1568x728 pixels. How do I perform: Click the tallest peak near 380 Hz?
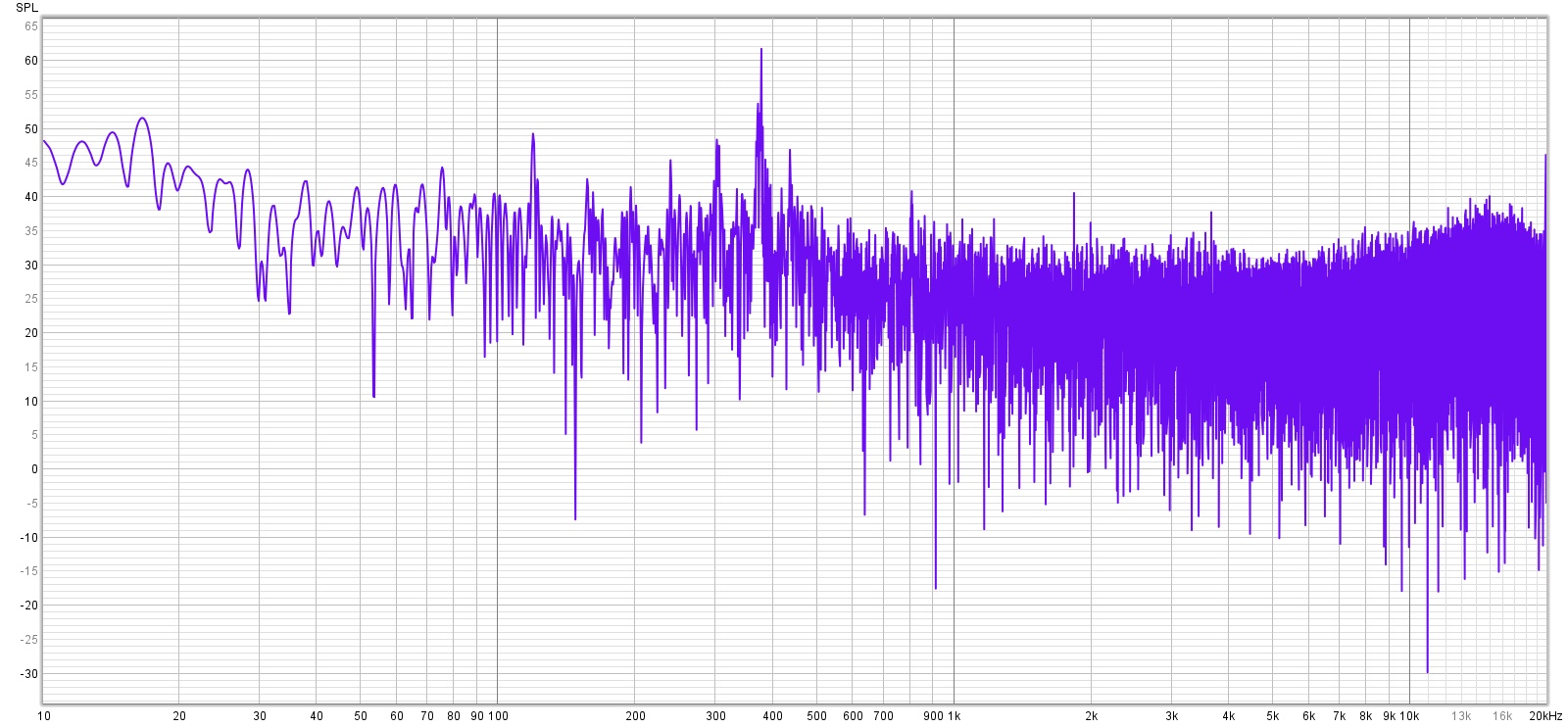point(760,51)
